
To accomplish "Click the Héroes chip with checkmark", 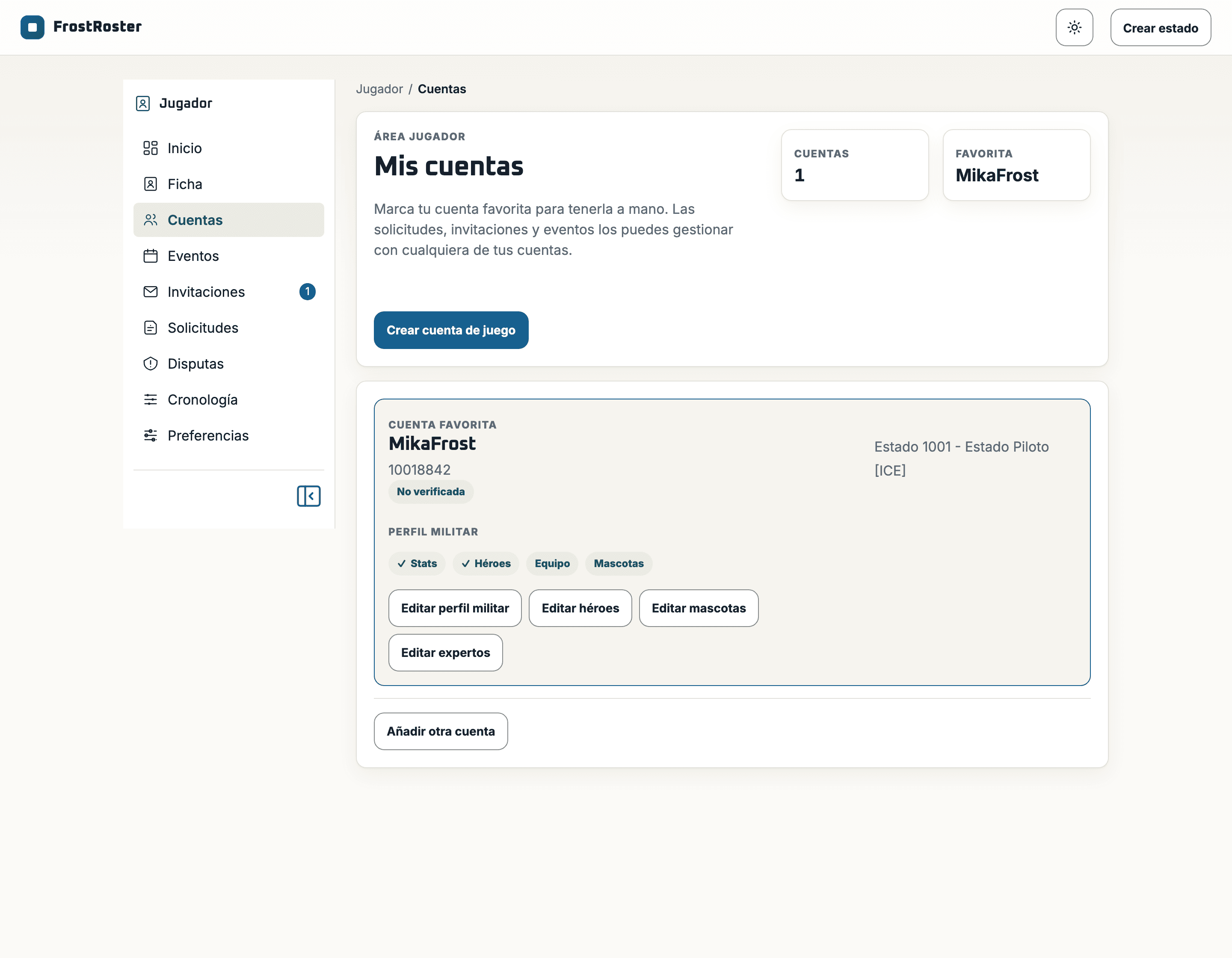I will pos(486,564).
